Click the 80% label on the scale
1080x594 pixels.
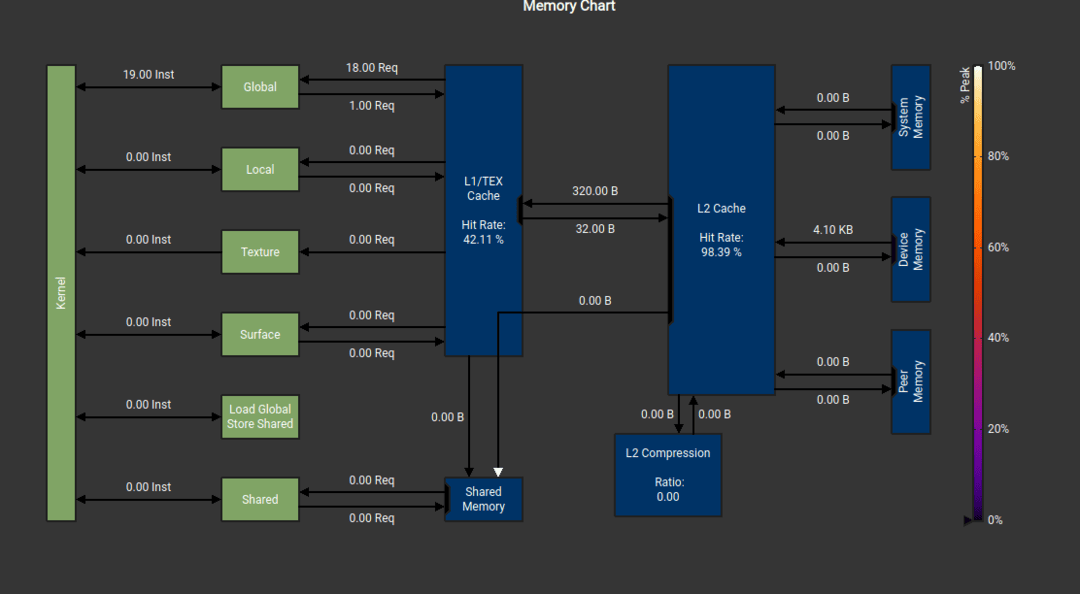pos(998,156)
